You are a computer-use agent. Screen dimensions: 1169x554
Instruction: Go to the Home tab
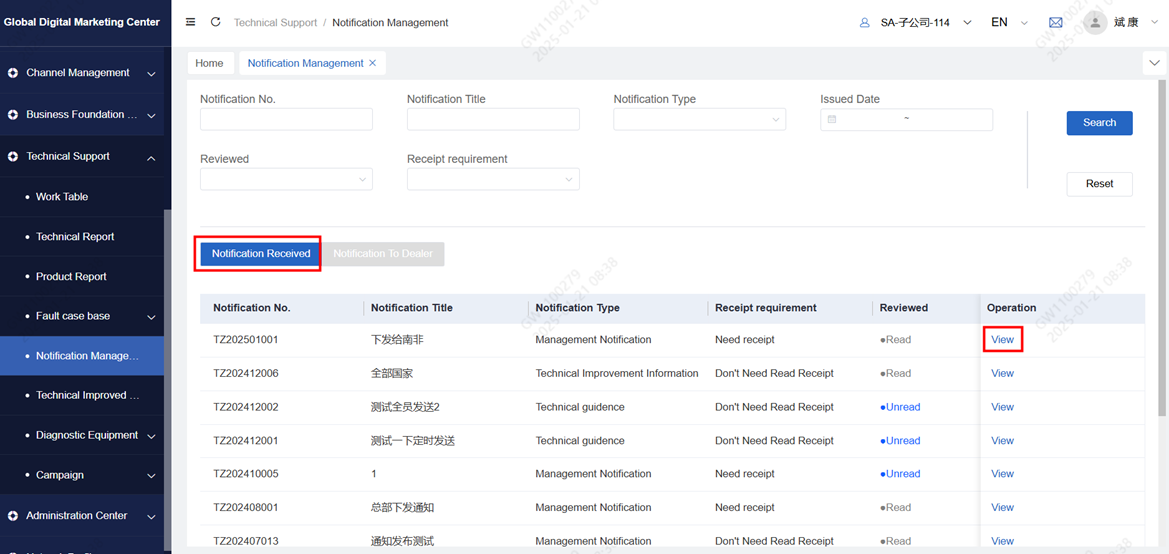209,63
